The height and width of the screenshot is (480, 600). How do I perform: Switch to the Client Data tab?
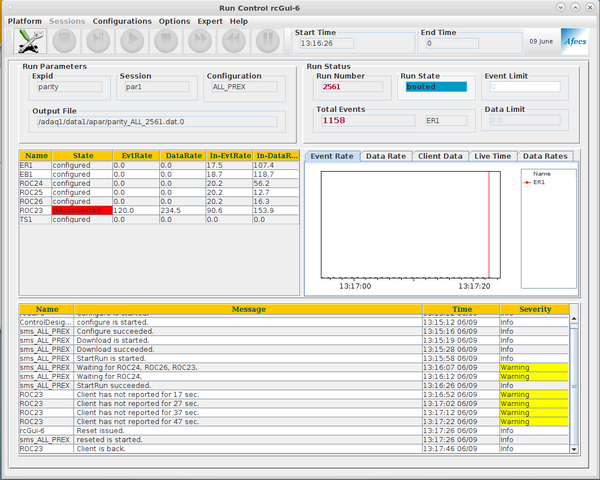pyautogui.click(x=440, y=156)
